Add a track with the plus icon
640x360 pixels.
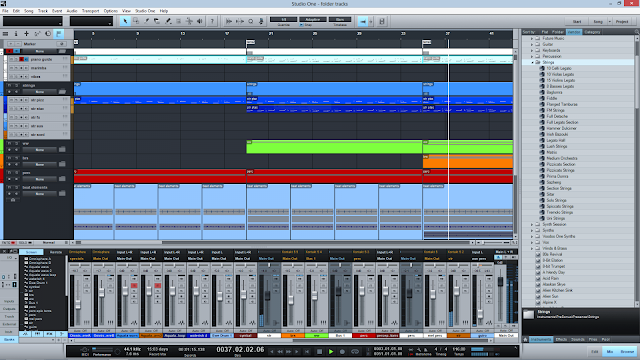tap(27, 34)
